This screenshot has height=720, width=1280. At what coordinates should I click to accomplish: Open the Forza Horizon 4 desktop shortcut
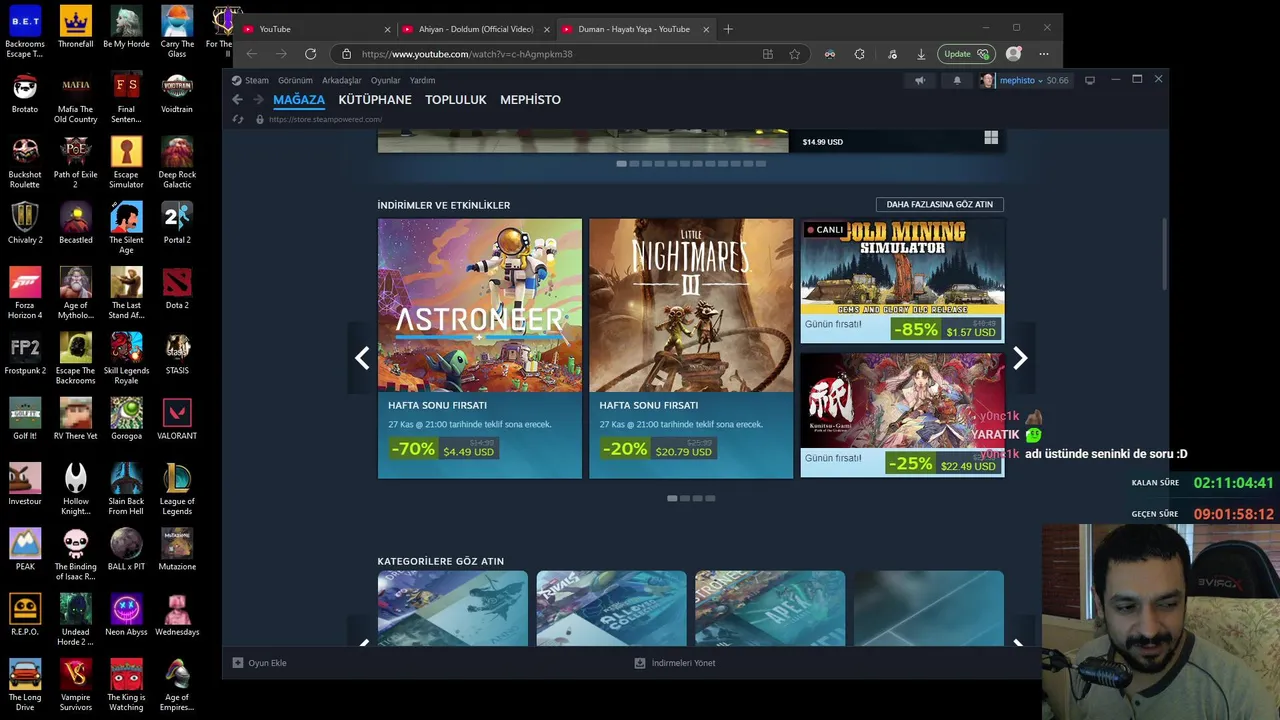(x=25, y=293)
